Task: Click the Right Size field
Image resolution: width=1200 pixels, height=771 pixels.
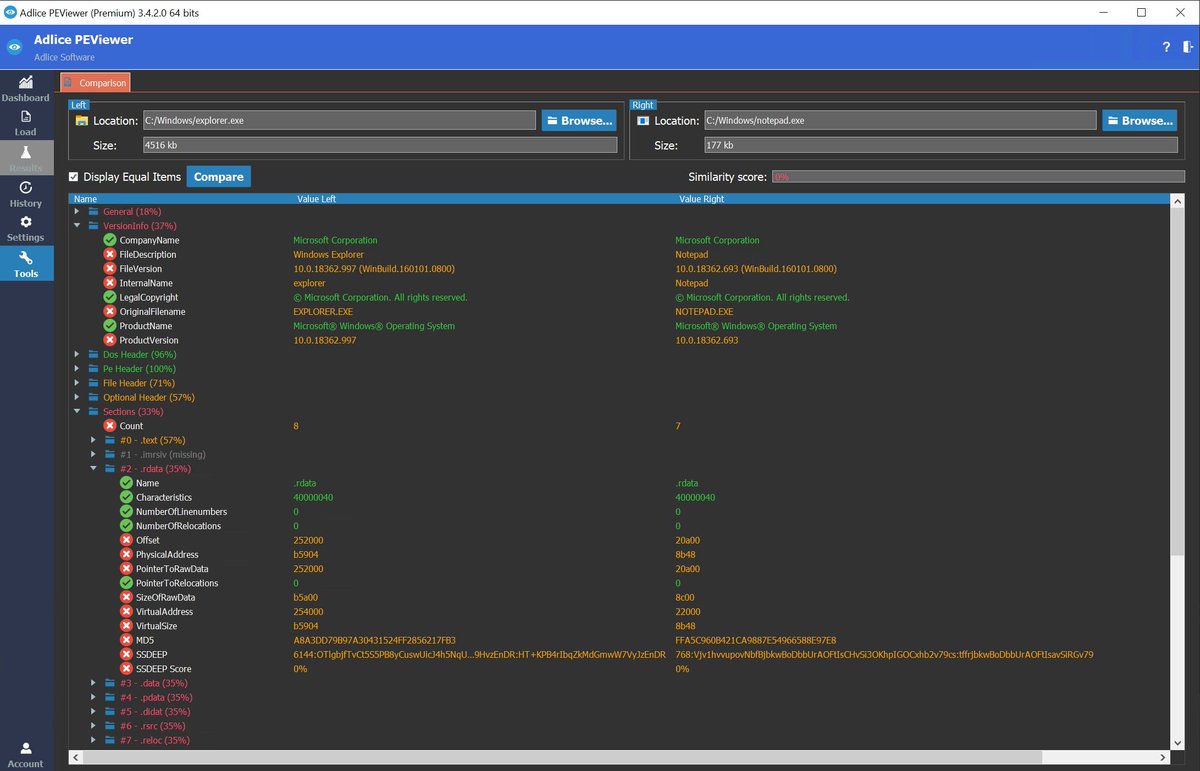Action: point(941,146)
